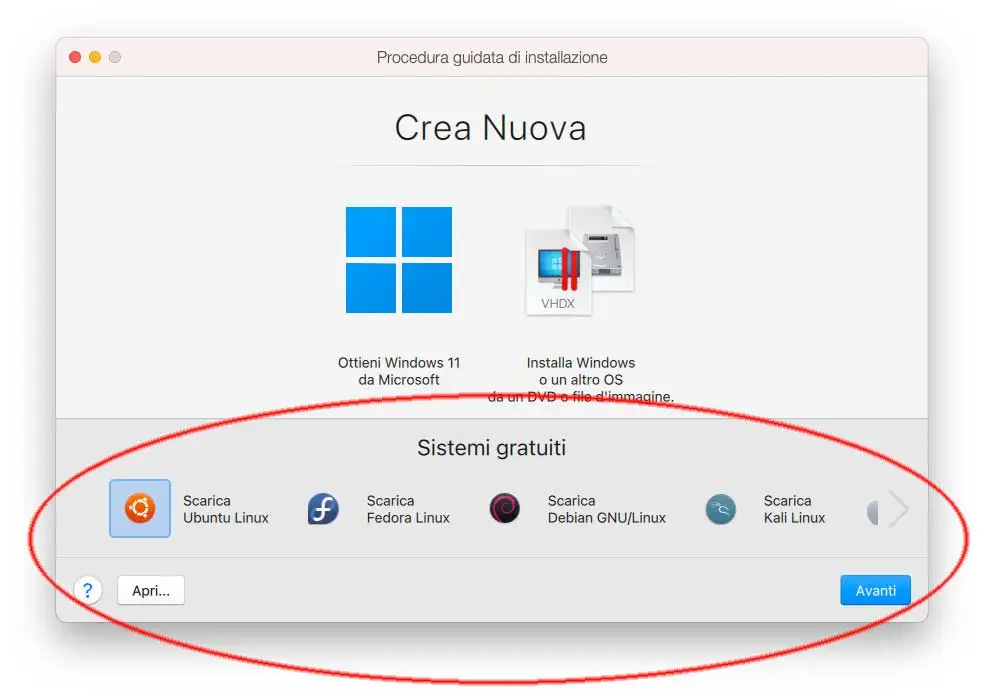Select the Debian GNU/Linux swirl icon
This screenshot has width=984, height=696.
click(x=505, y=509)
